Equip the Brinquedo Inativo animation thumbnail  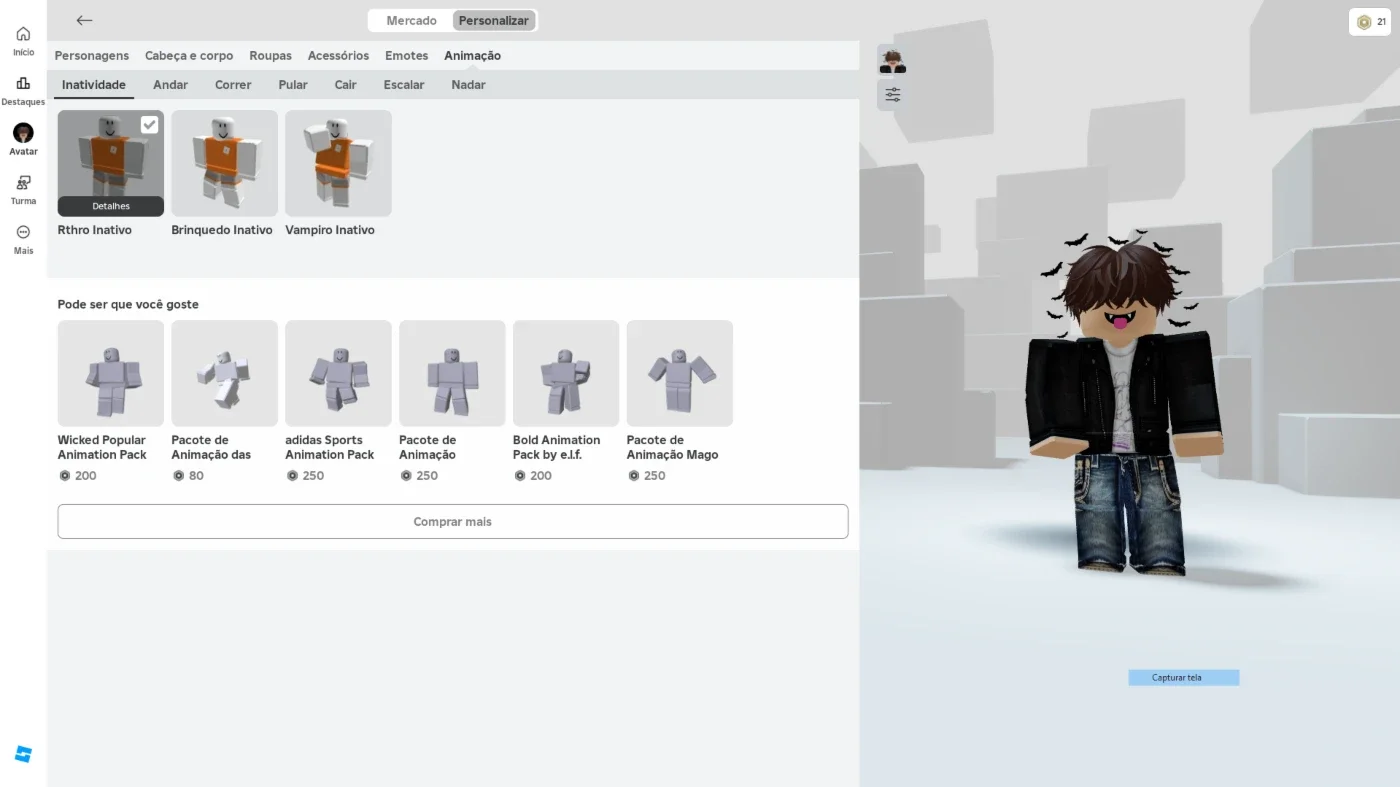(224, 163)
